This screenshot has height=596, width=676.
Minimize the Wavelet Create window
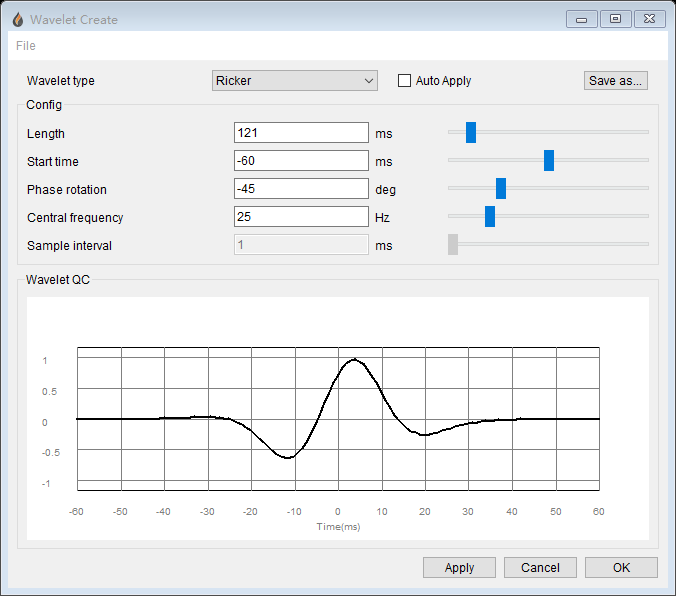[582, 18]
